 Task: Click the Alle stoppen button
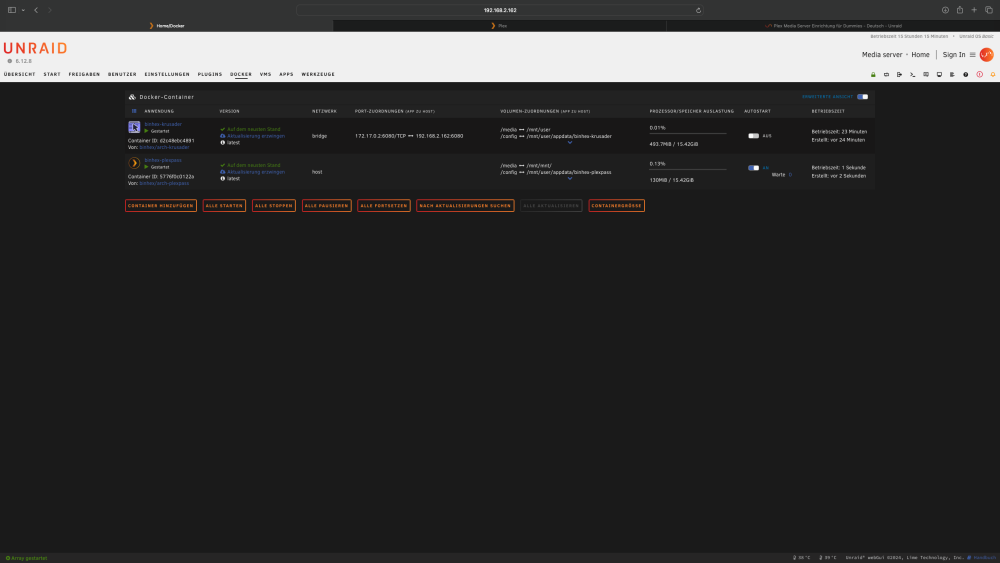274,206
